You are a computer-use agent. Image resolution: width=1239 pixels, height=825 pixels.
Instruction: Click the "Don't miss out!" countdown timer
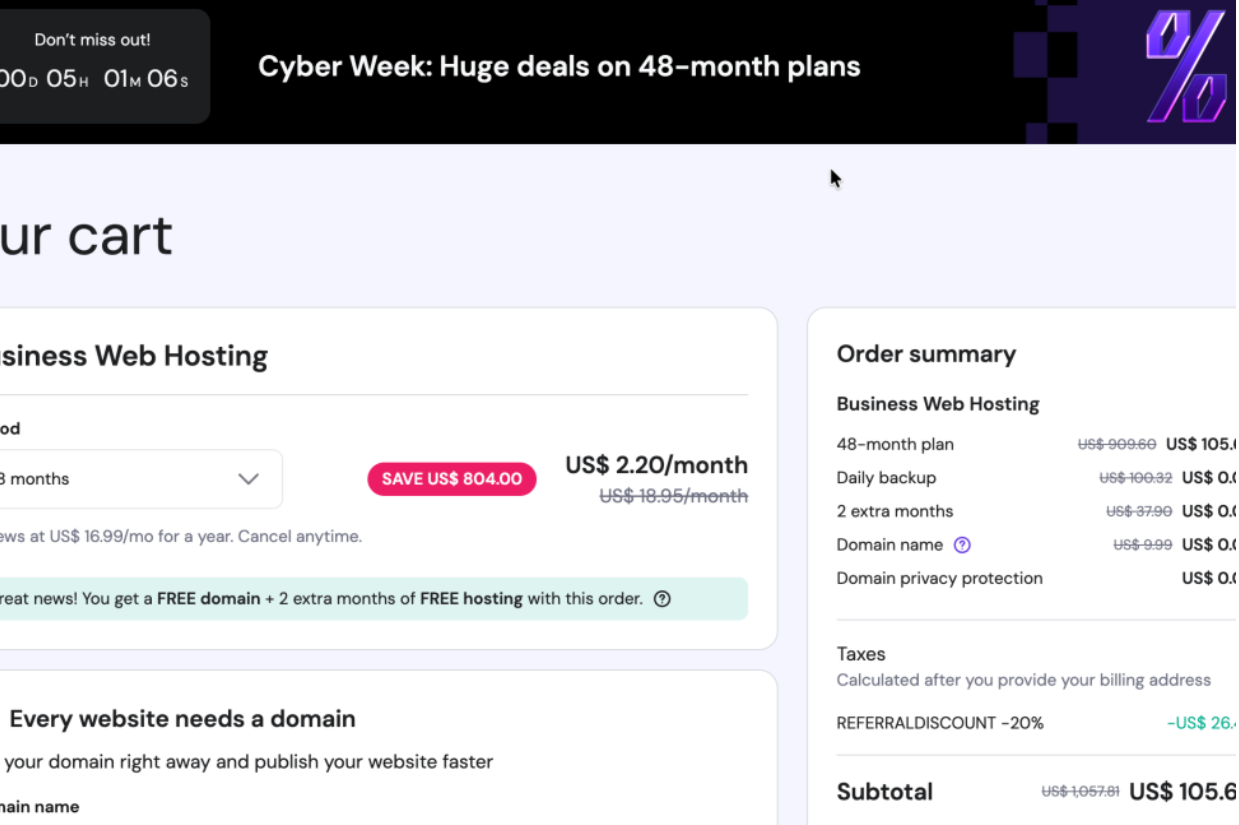pyautogui.click(x=93, y=66)
